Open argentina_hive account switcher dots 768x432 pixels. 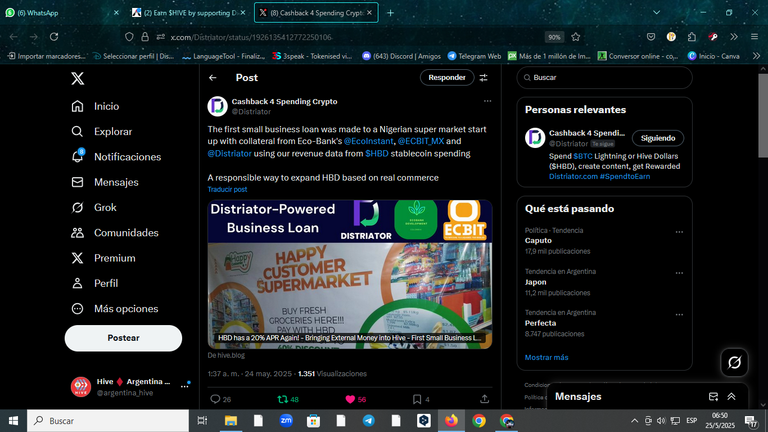(184, 386)
